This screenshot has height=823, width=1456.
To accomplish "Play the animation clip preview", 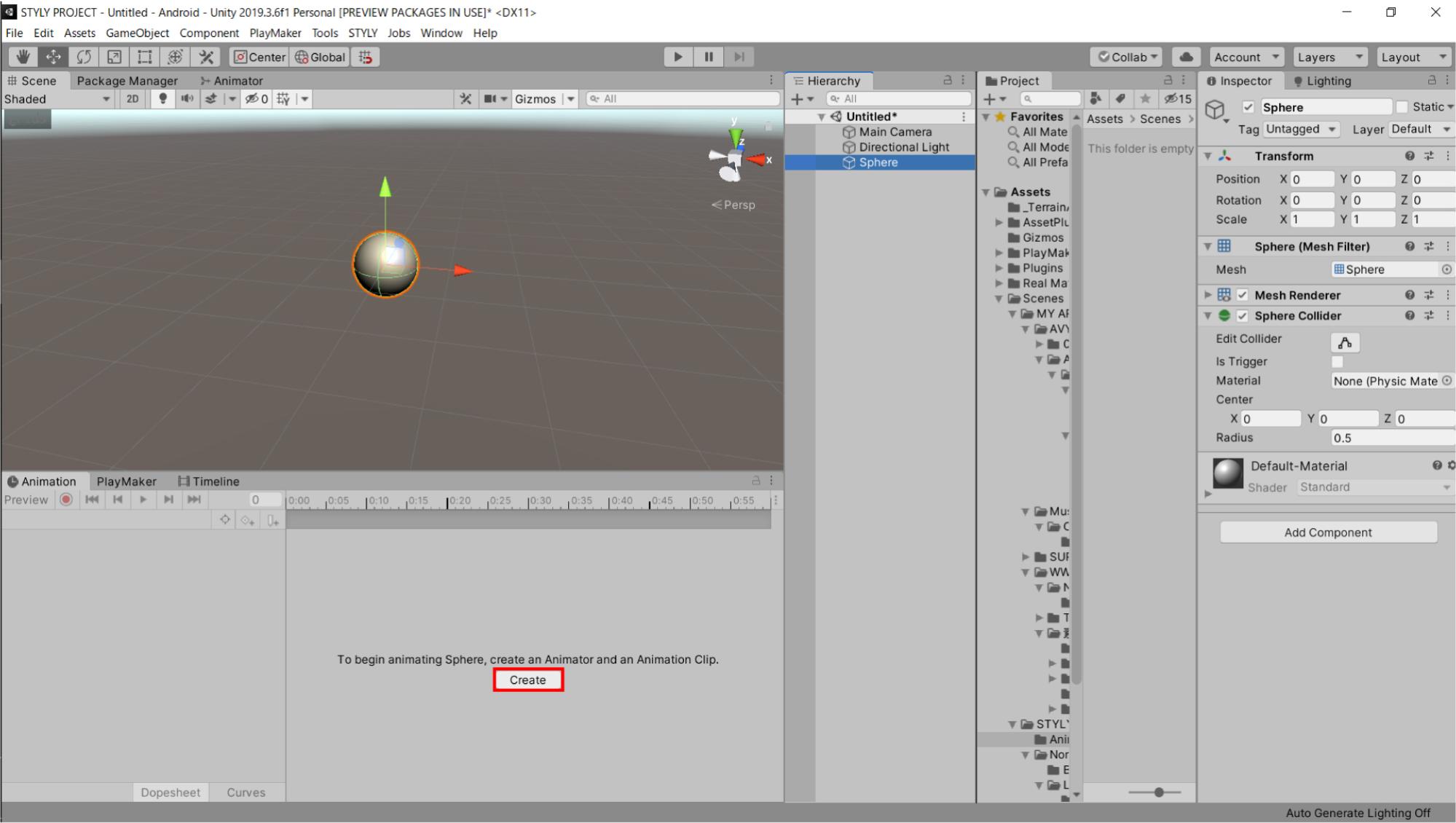I will (143, 500).
